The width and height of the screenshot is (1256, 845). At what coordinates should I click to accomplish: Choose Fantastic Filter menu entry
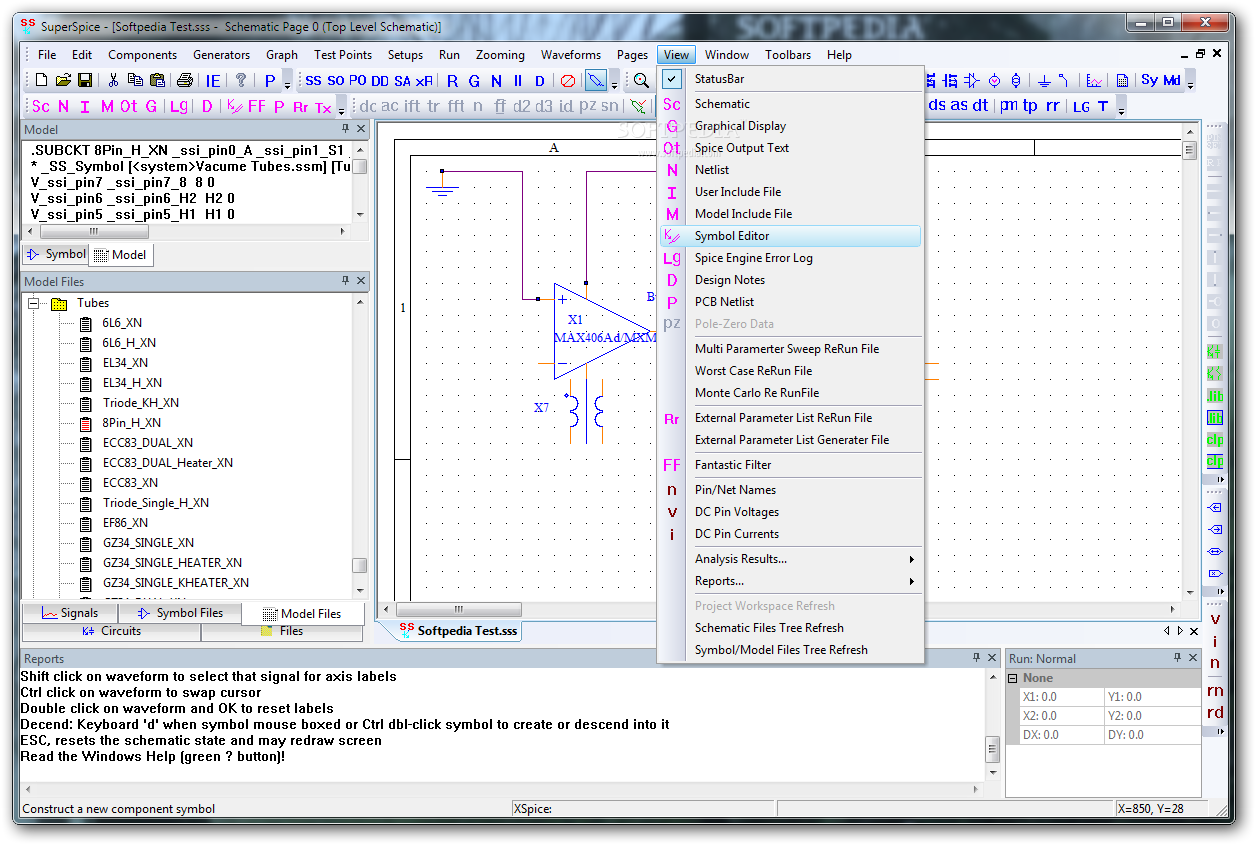coord(790,465)
